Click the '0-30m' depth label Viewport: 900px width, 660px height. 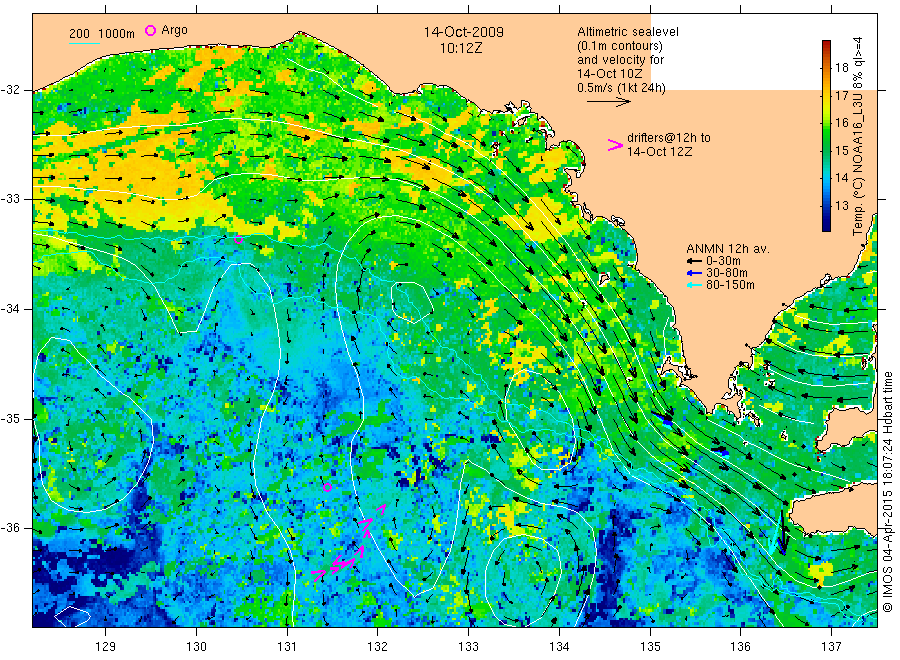723,261
